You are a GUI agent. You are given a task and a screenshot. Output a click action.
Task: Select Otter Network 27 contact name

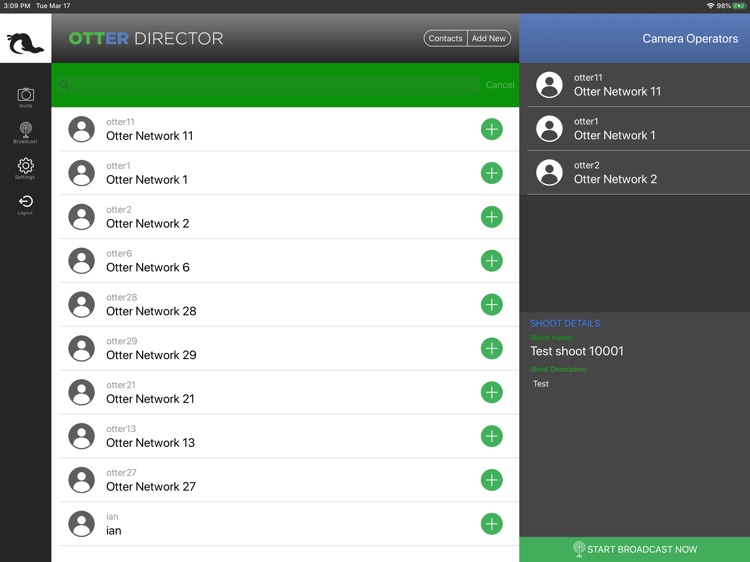pos(151,486)
